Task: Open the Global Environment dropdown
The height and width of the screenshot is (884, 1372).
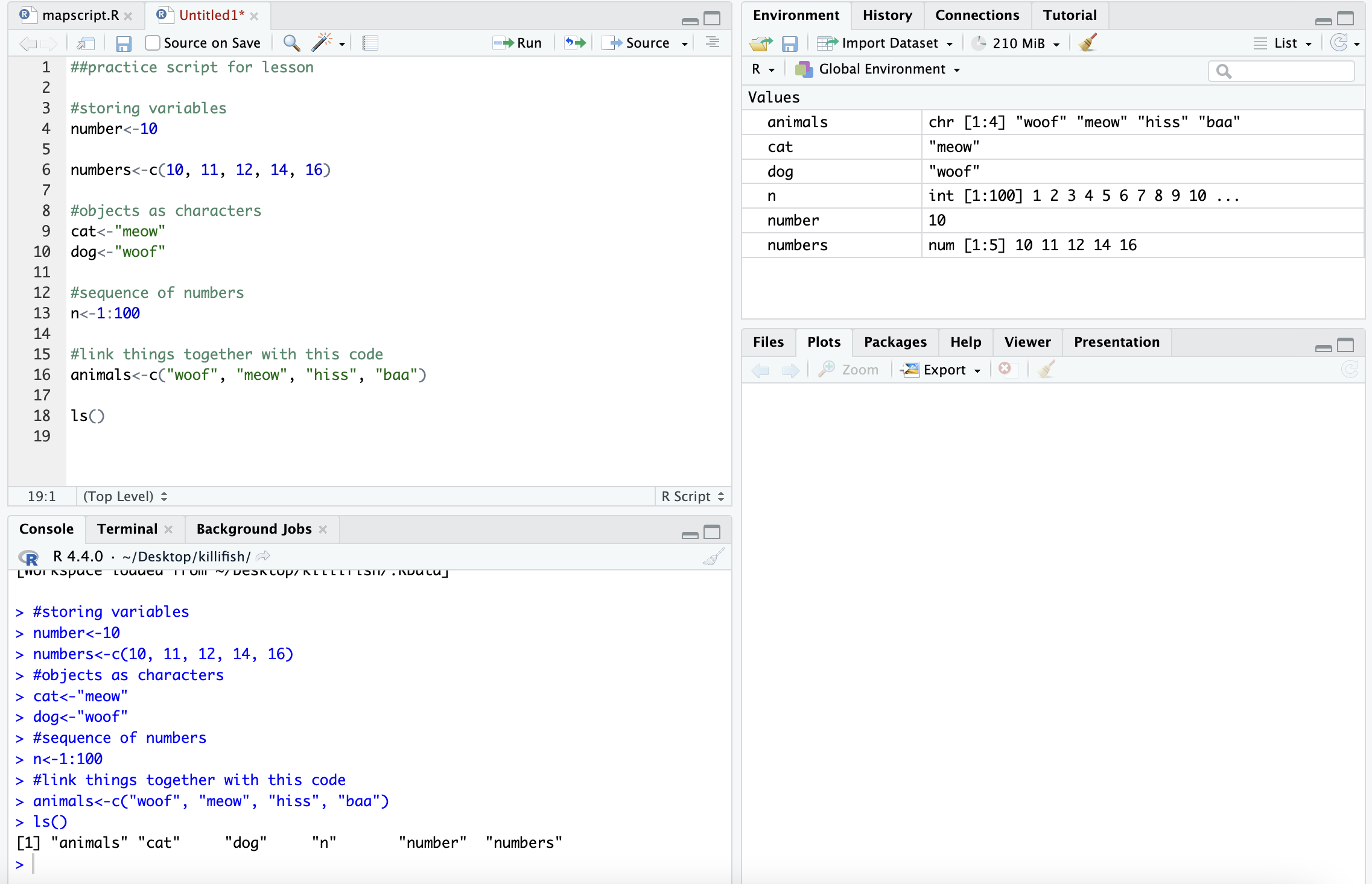Action: pos(886,69)
